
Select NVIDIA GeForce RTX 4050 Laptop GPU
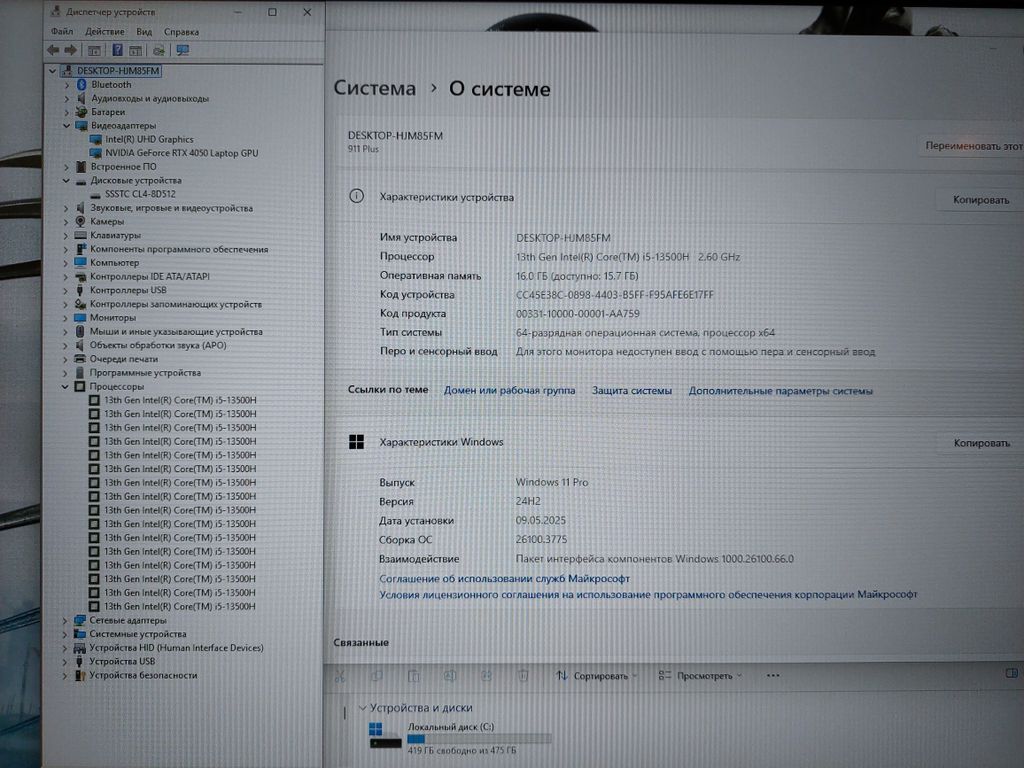(181, 153)
